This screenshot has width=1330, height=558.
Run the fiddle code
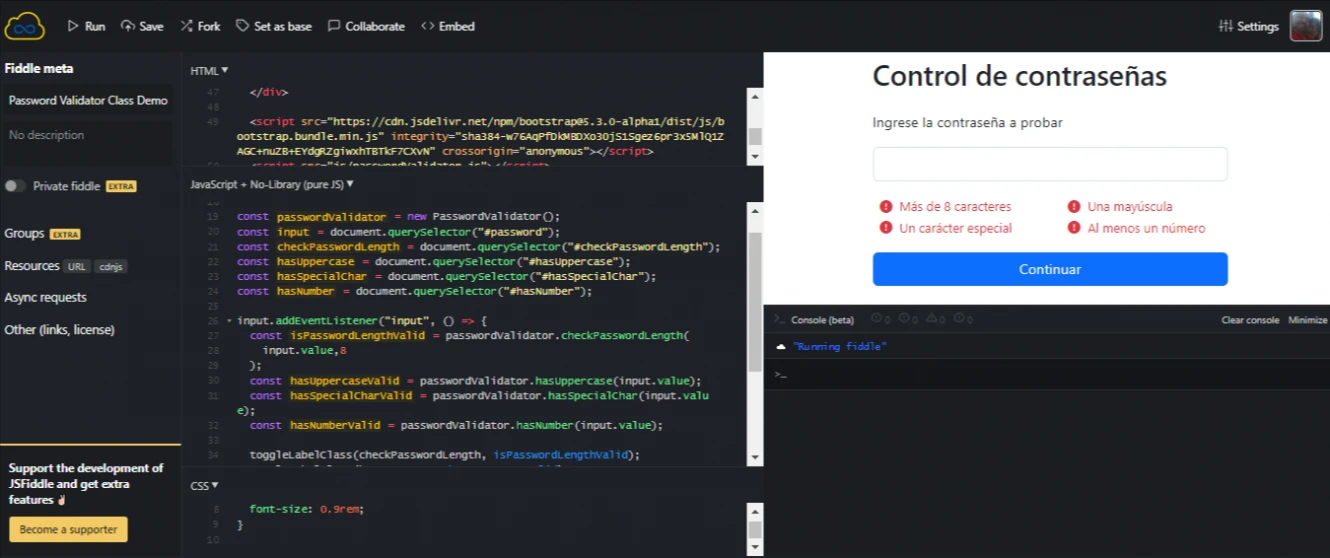click(x=86, y=26)
